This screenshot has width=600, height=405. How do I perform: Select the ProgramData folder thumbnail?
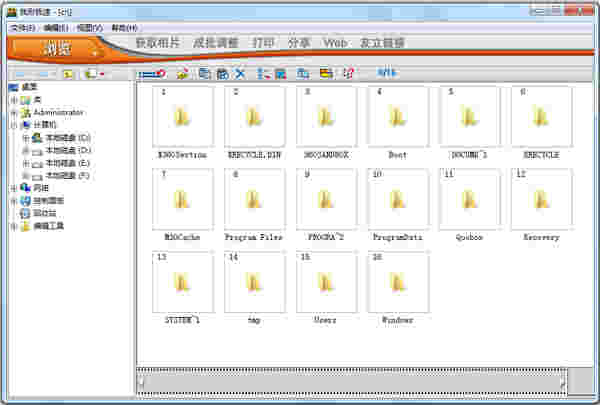coord(398,199)
